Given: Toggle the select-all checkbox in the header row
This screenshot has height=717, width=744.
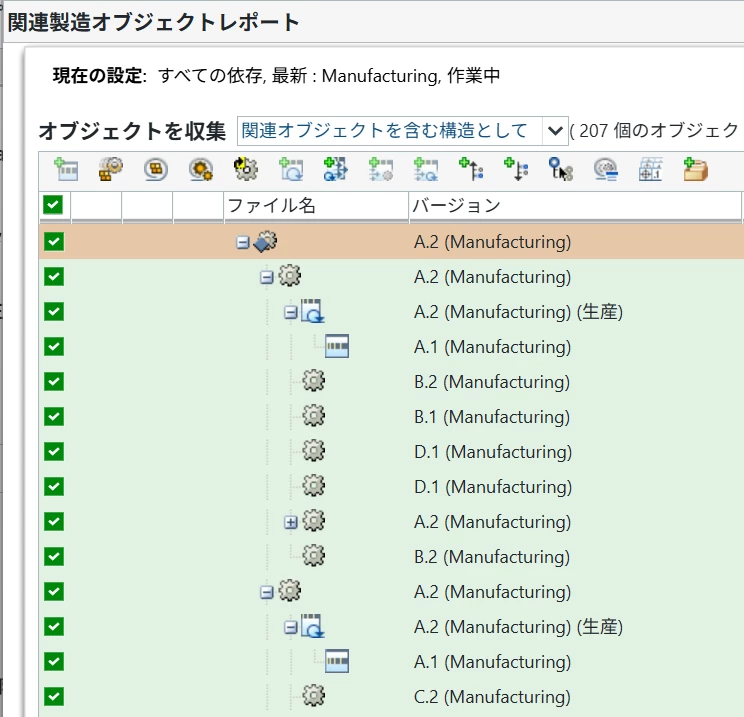Looking at the screenshot, I should (x=53, y=205).
